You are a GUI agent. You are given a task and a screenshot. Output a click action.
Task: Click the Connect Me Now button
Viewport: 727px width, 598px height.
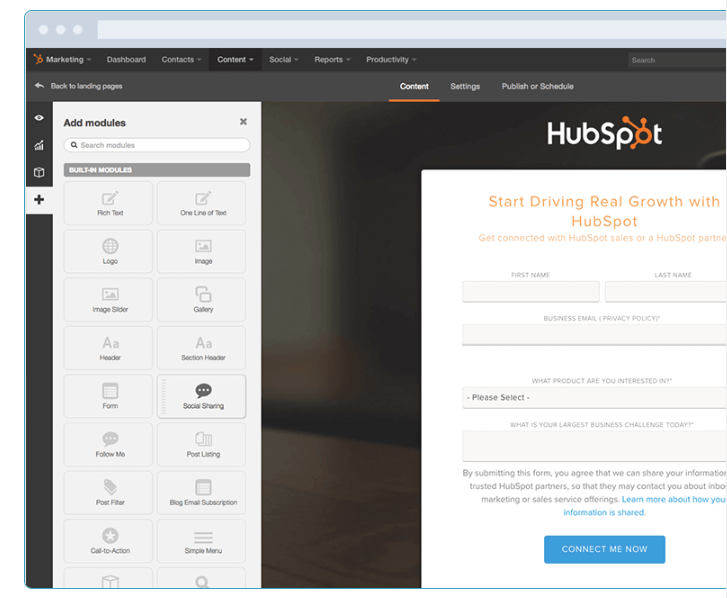tap(605, 549)
